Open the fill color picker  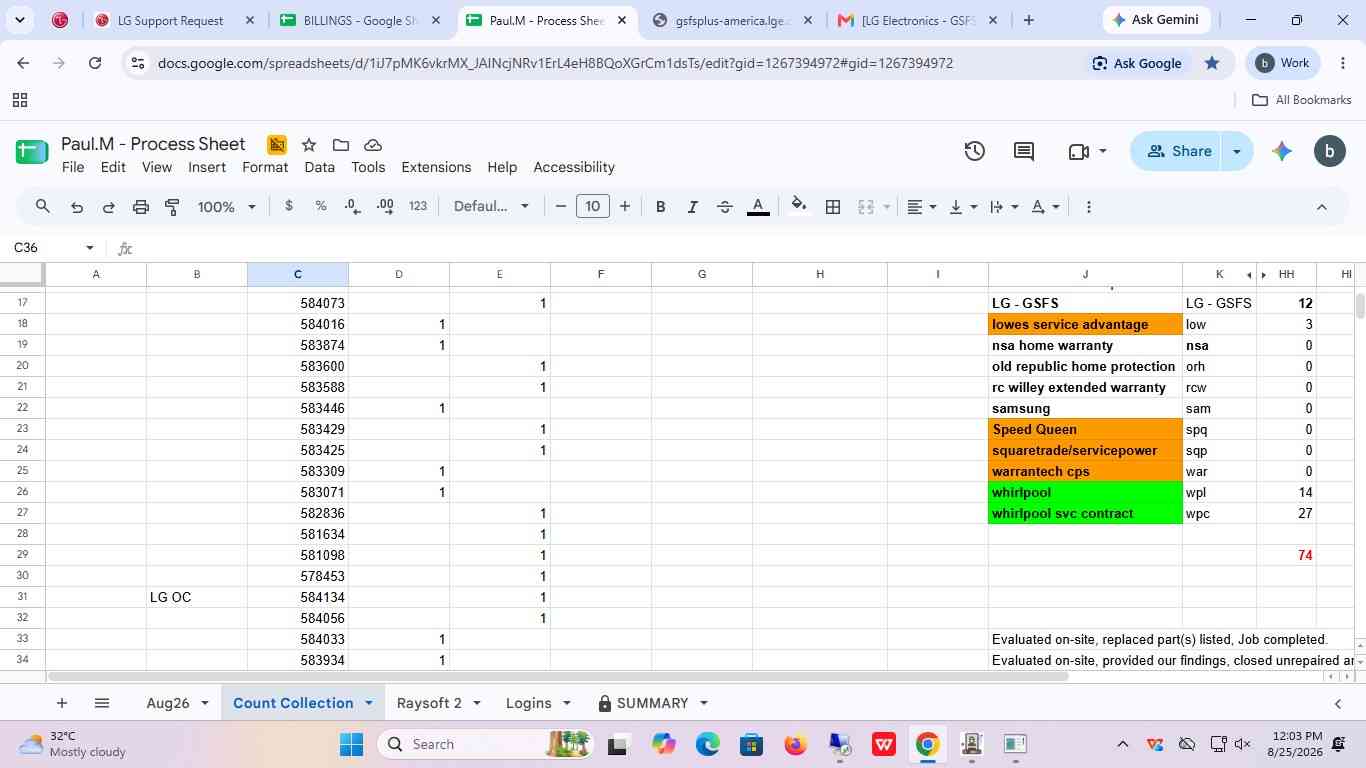pyautogui.click(x=799, y=207)
